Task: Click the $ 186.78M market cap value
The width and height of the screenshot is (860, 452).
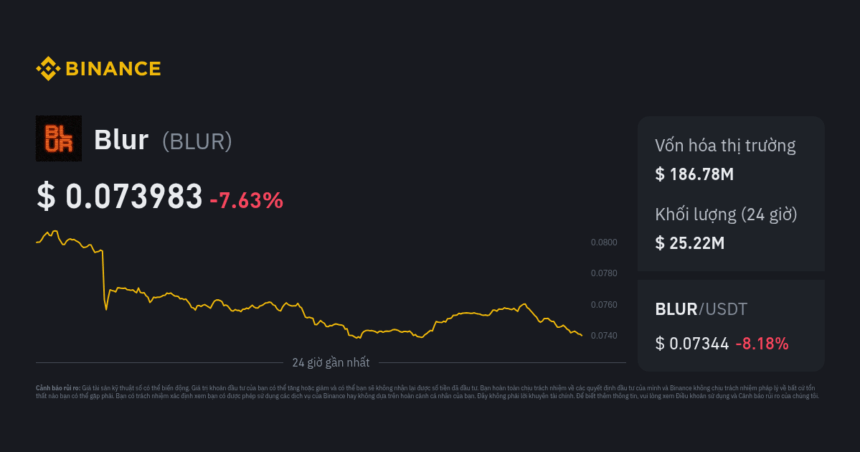Action: 694,174
